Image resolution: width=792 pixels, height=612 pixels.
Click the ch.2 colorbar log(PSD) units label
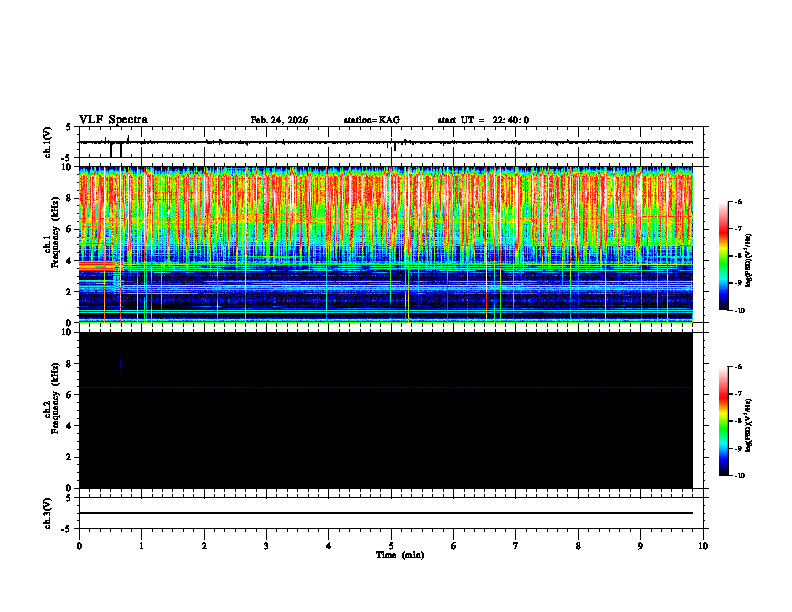(750, 425)
